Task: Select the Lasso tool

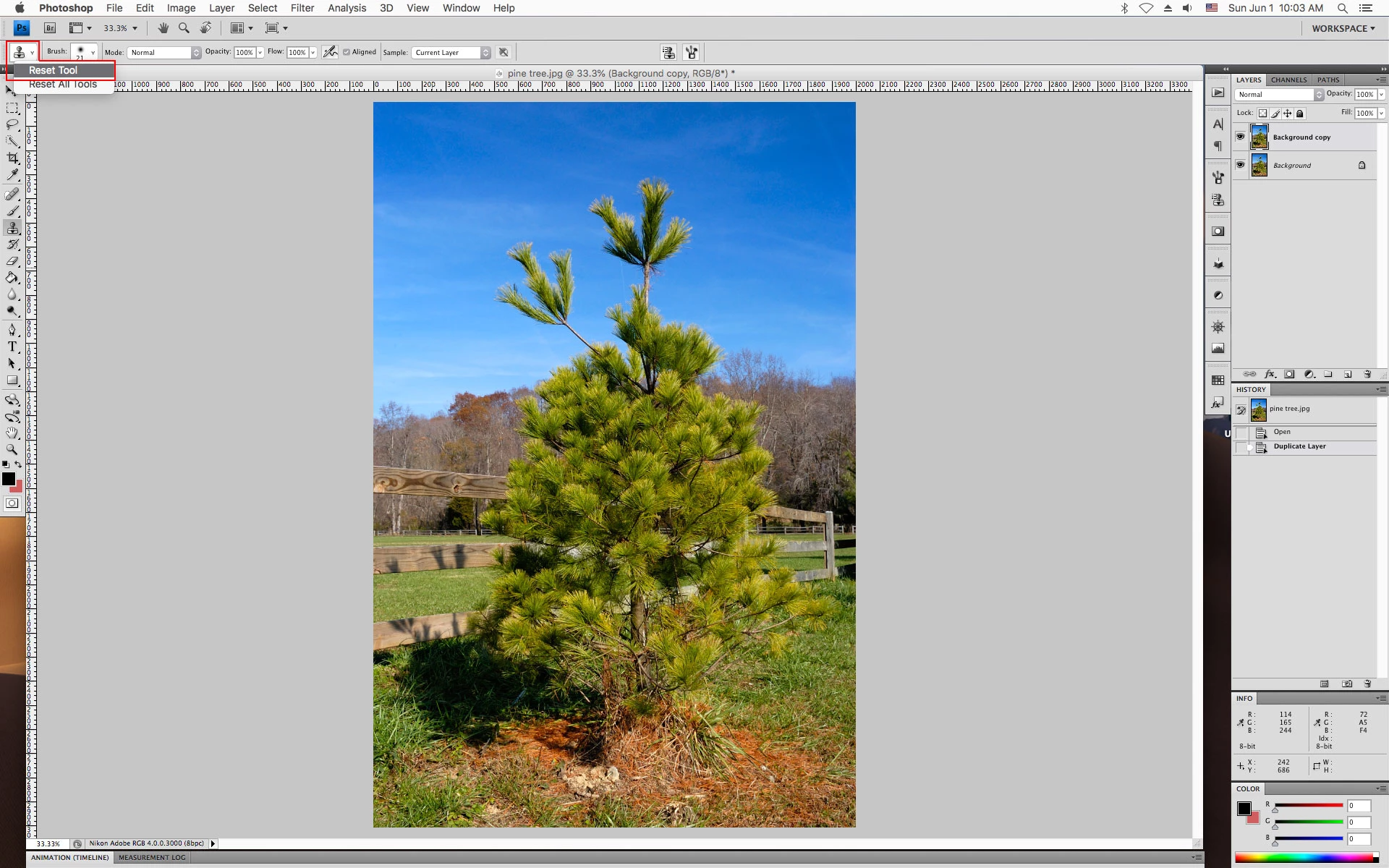Action: tap(12, 124)
